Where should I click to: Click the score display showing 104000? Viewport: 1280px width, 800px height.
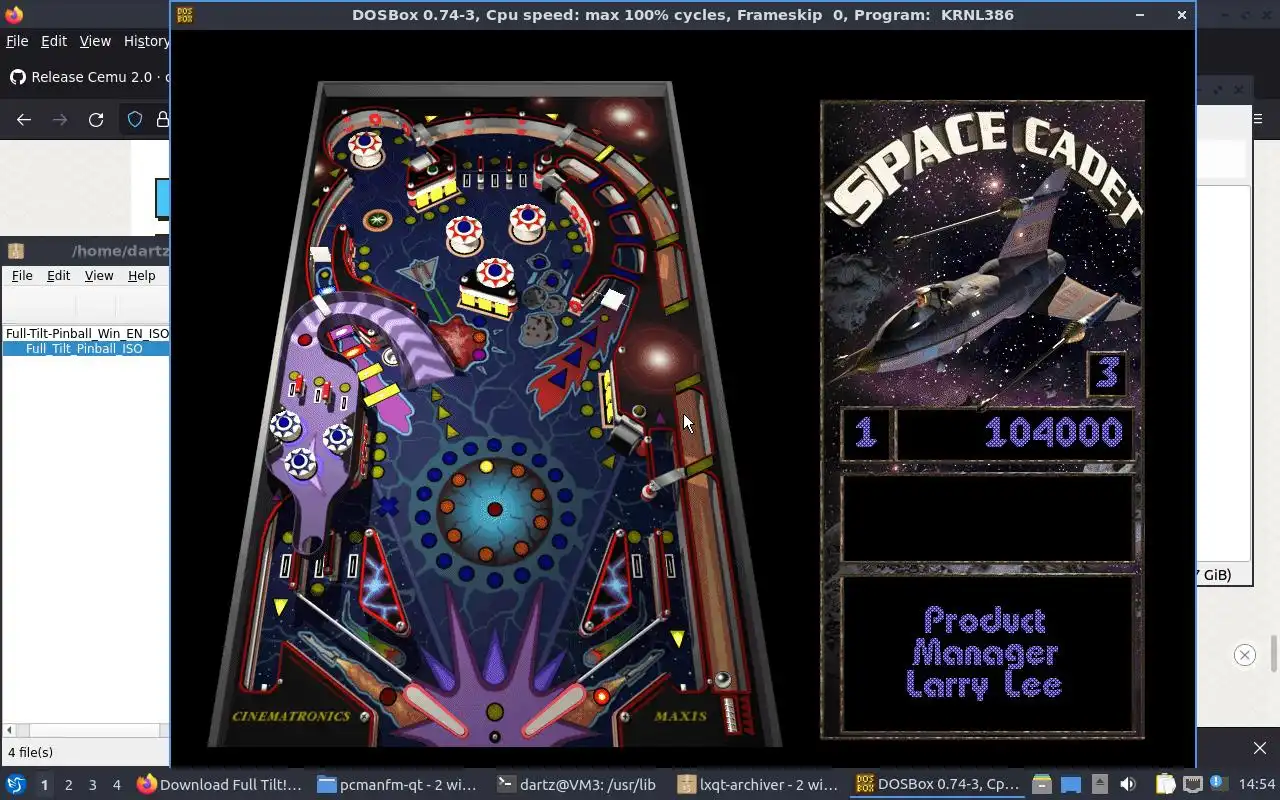1015,433
